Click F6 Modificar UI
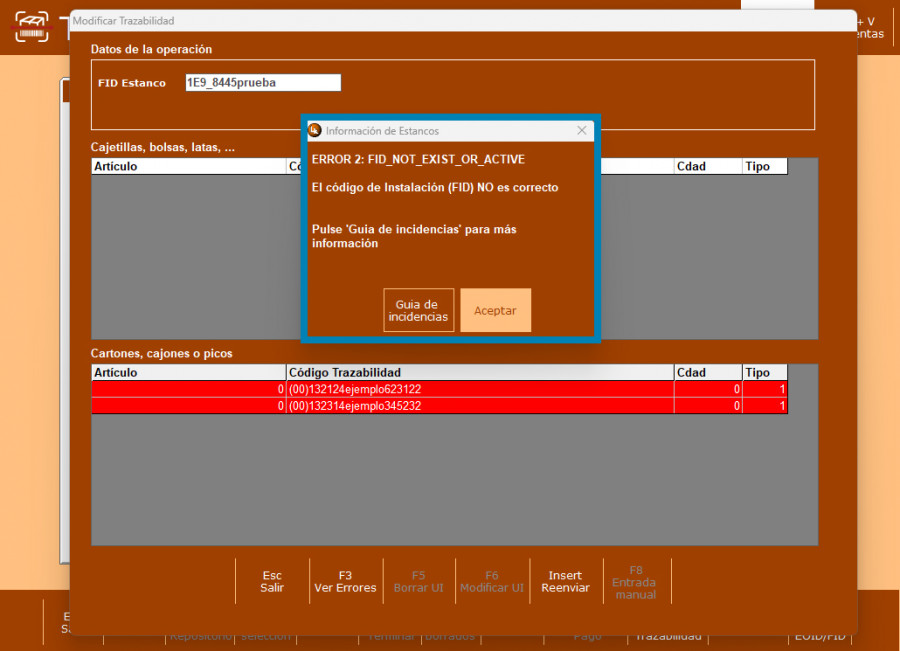The width and height of the screenshot is (900, 651). pyautogui.click(x=492, y=582)
